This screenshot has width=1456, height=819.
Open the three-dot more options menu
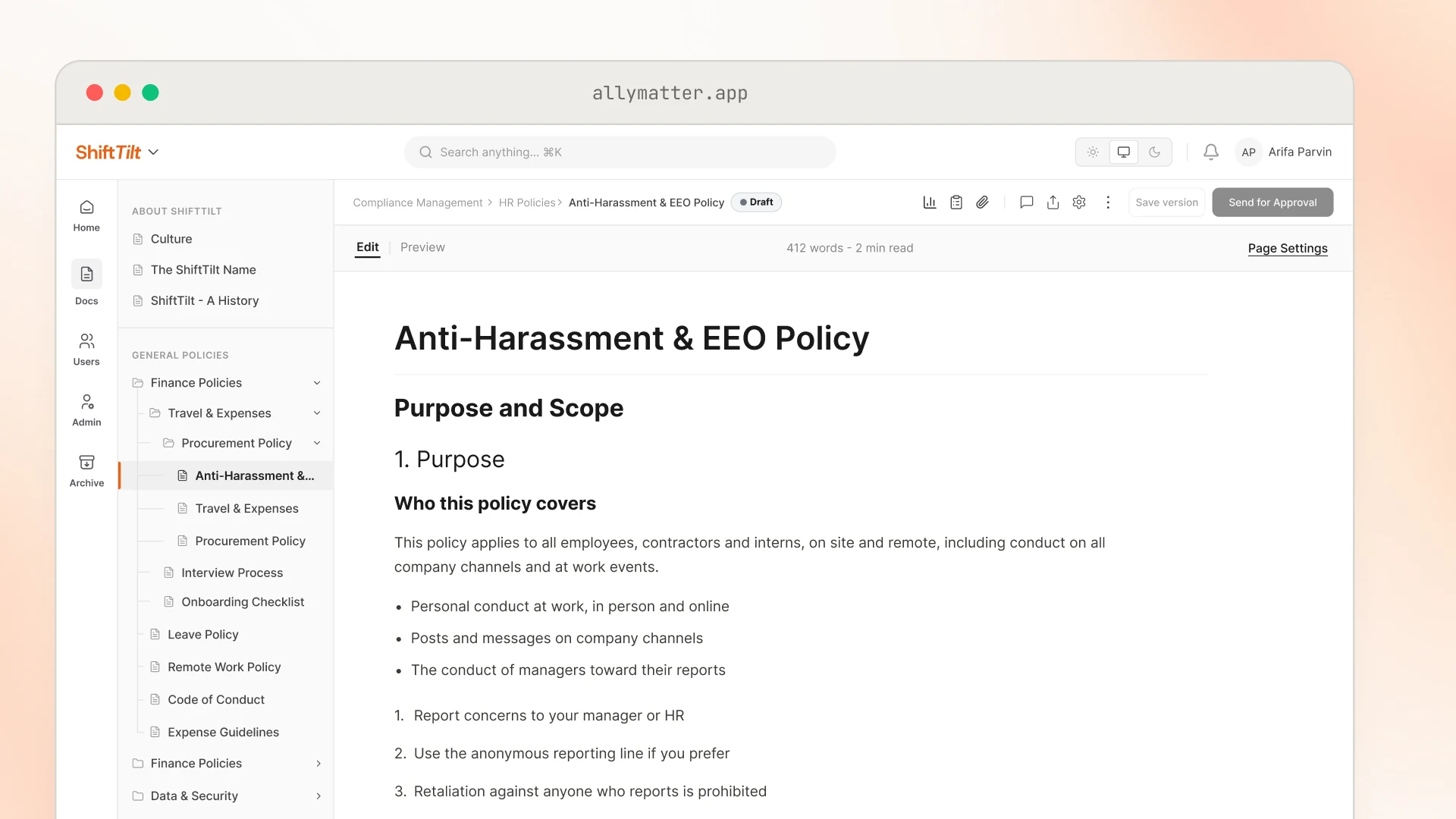point(1108,202)
